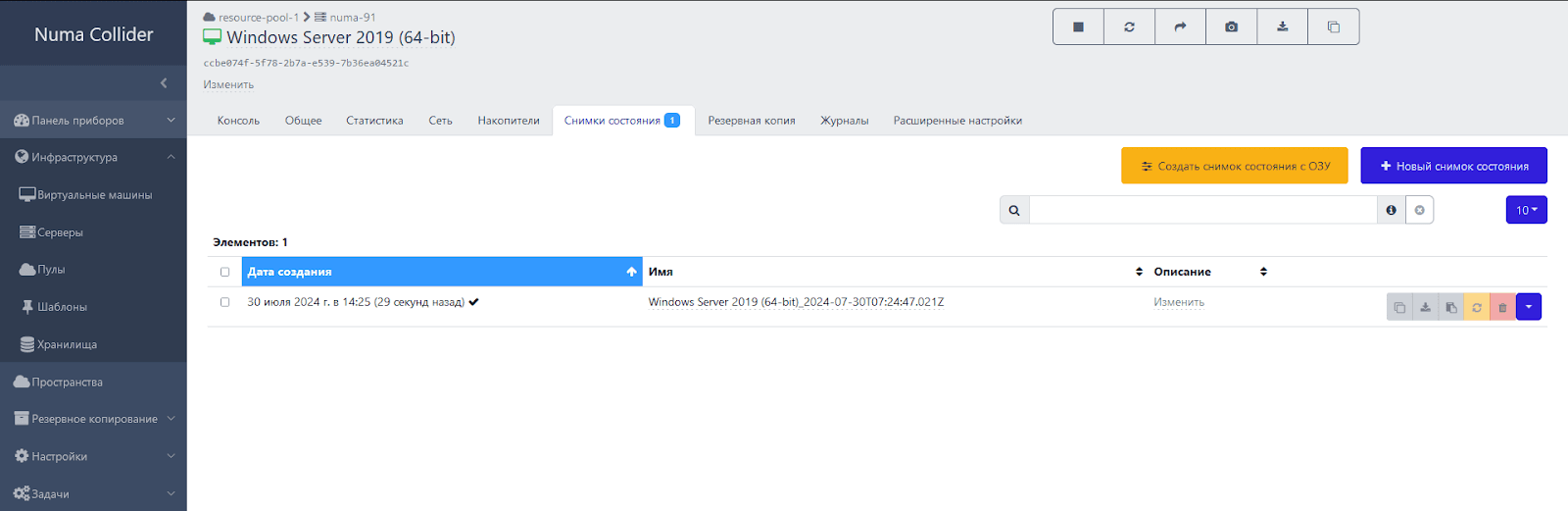Check the box for the July 30 snapshot
Image resolution: width=1568 pixels, height=511 pixels.
224,302
